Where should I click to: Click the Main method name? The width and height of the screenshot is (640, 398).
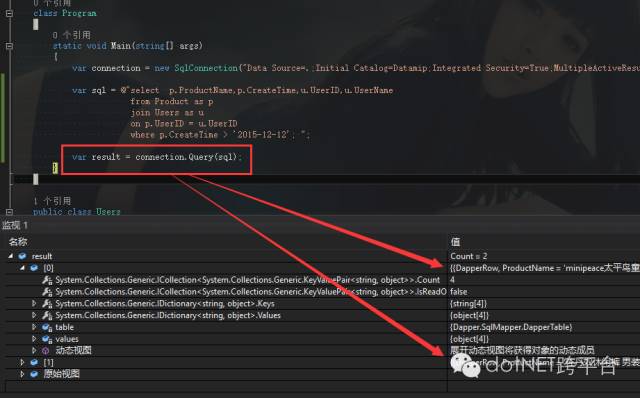121,46
